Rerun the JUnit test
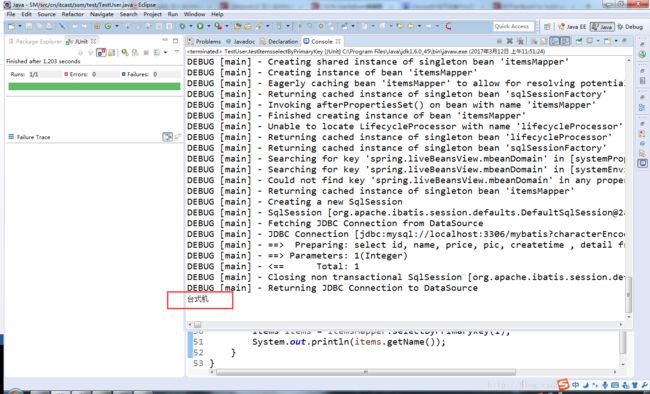Screen dimensions: 650x394 (124, 53)
